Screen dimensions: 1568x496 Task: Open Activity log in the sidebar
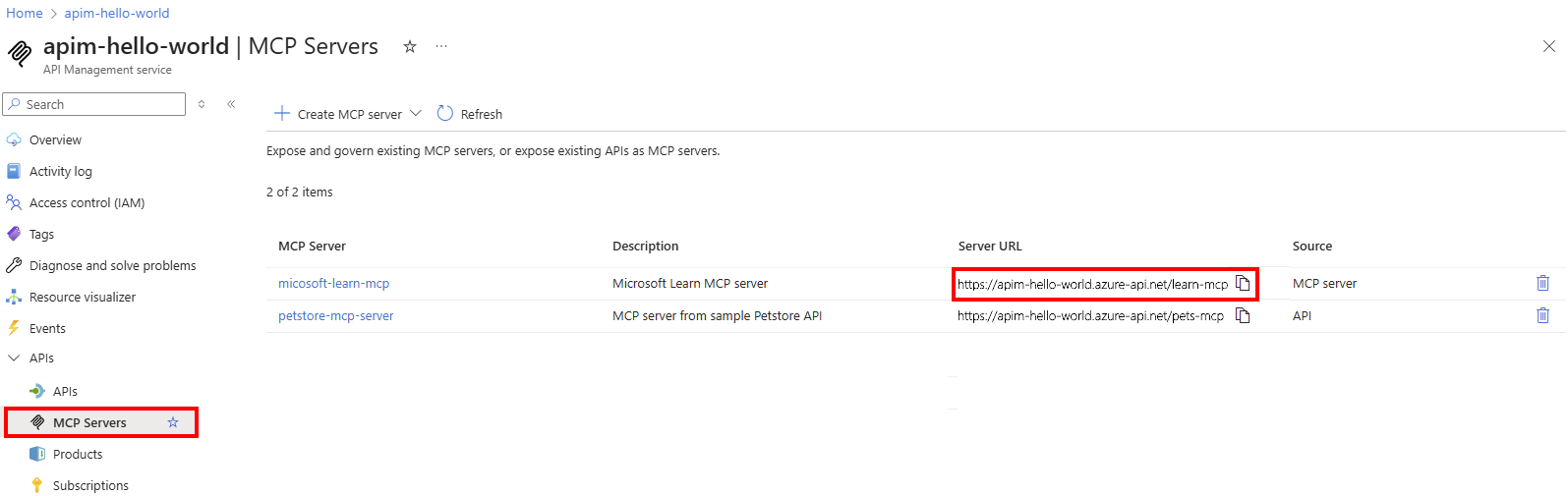click(x=61, y=171)
